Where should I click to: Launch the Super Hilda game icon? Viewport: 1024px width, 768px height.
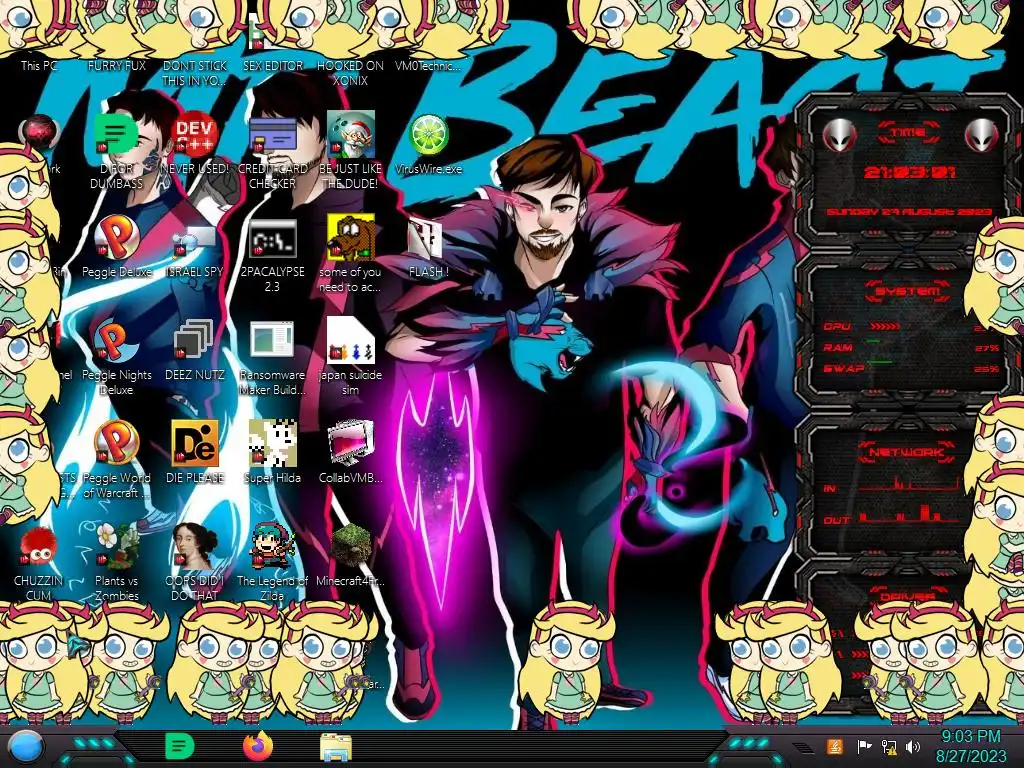272,444
